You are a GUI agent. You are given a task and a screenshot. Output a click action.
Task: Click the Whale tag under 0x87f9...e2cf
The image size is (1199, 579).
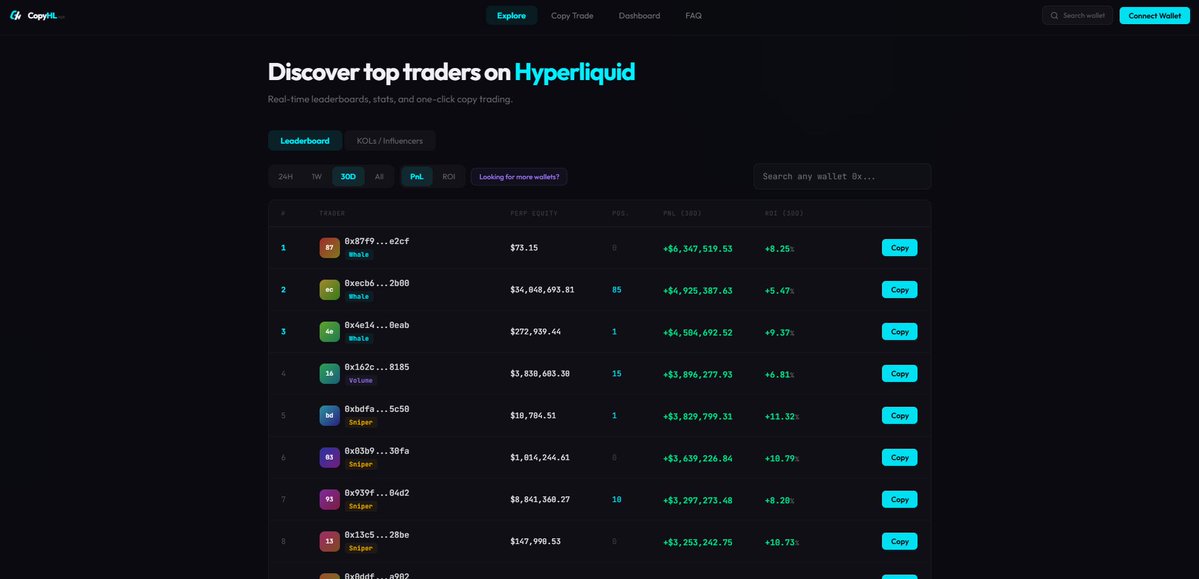[359, 255]
